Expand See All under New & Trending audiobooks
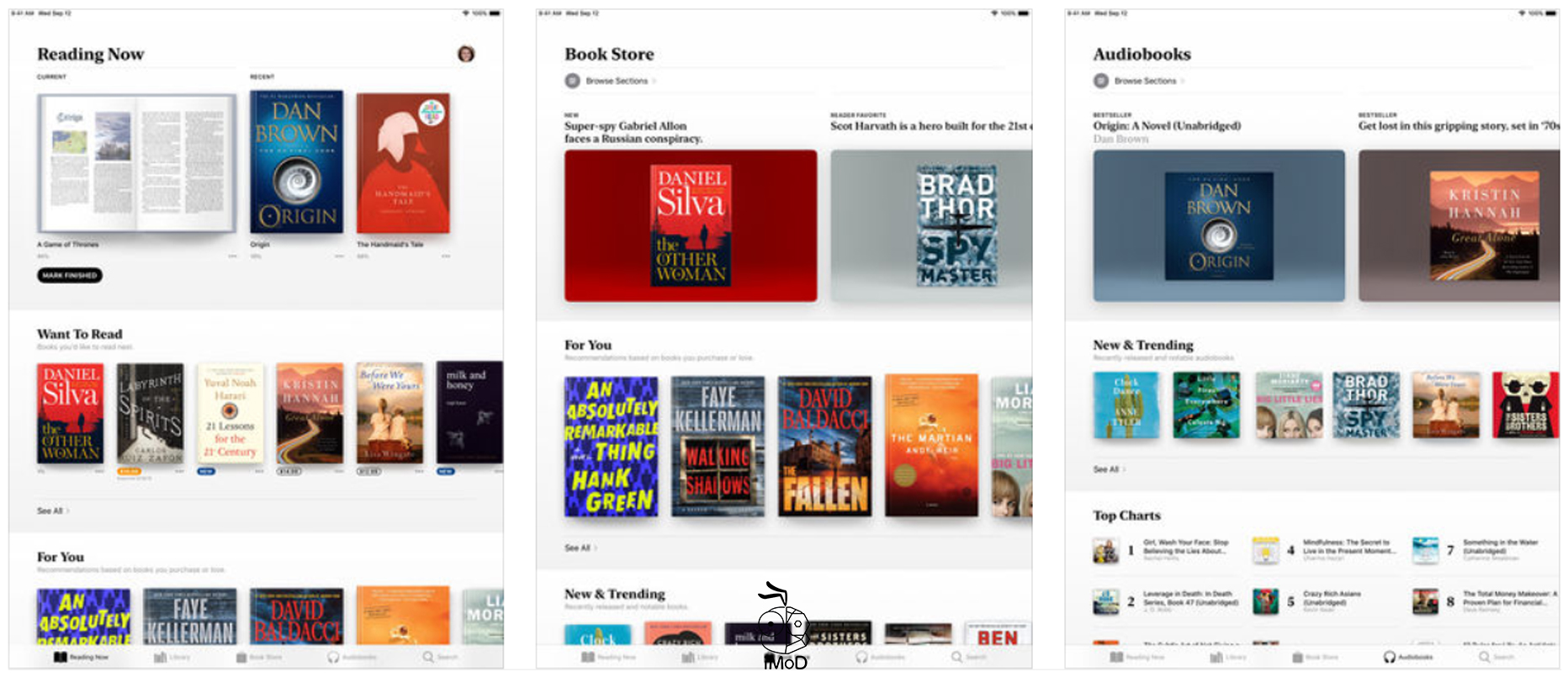 pyautogui.click(x=1108, y=469)
